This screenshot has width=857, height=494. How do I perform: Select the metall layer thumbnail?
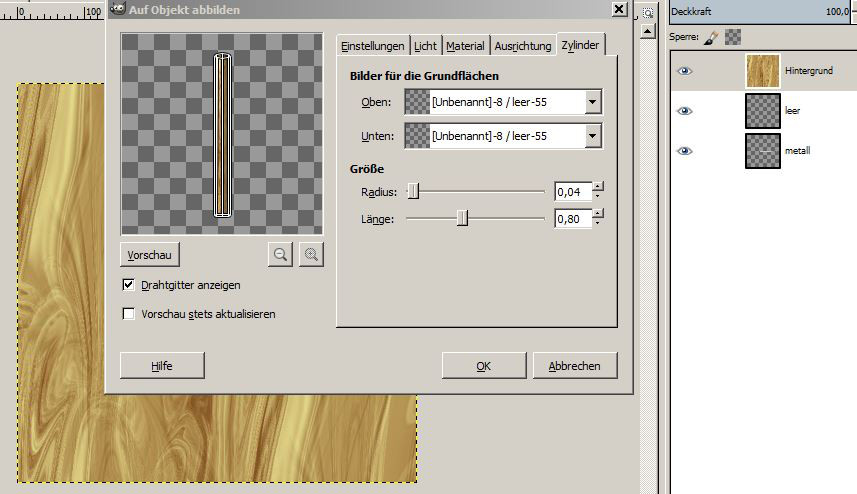763,151
